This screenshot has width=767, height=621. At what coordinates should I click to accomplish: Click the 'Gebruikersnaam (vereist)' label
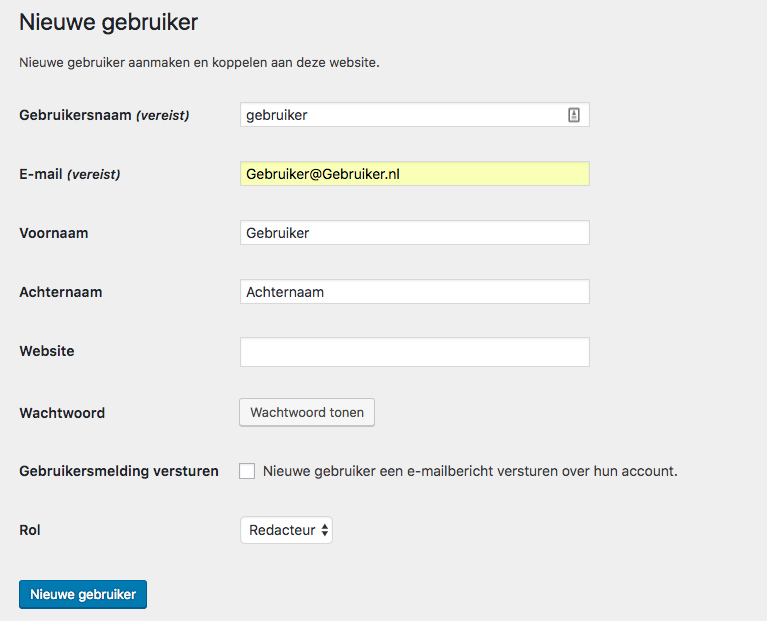tap(104, 115)
